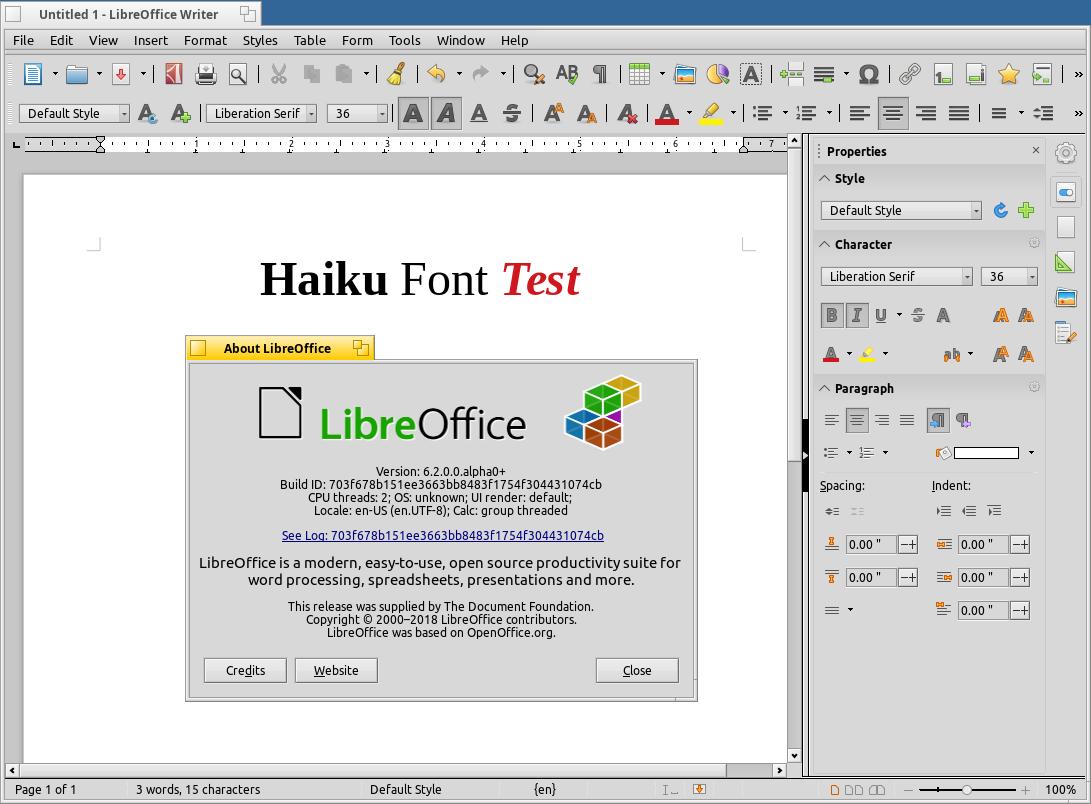This screenshot has height=804, width=1091.
Task: Click the Cut scissors icon
Action: [279, 74]
